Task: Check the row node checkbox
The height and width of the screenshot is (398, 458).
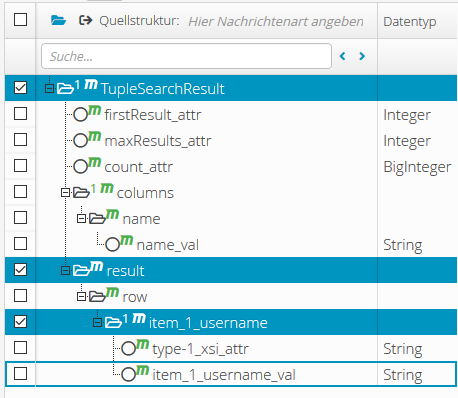Action: [x=20, y=296]
